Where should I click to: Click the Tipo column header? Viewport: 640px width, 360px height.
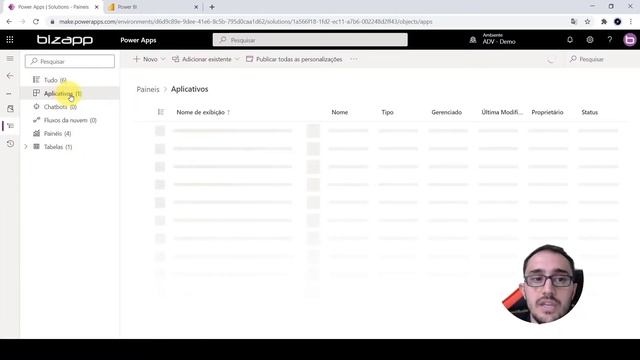tap(387, 112)
